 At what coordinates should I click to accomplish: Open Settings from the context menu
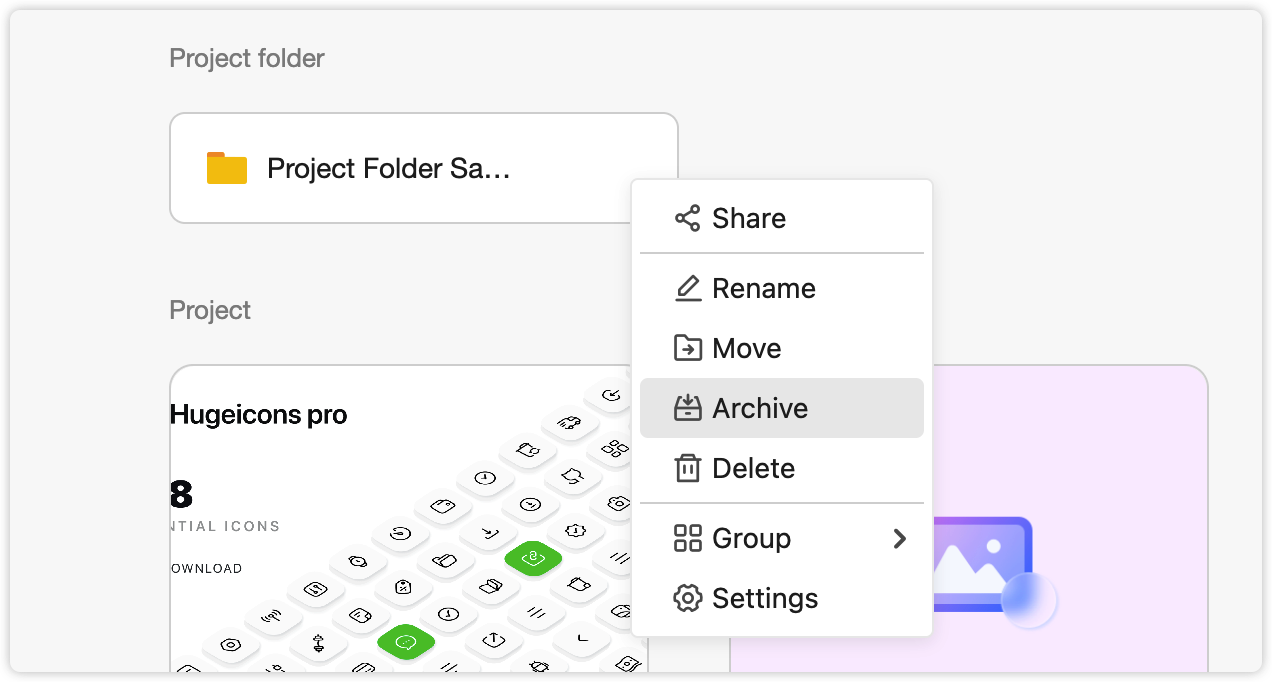point(782,598)
